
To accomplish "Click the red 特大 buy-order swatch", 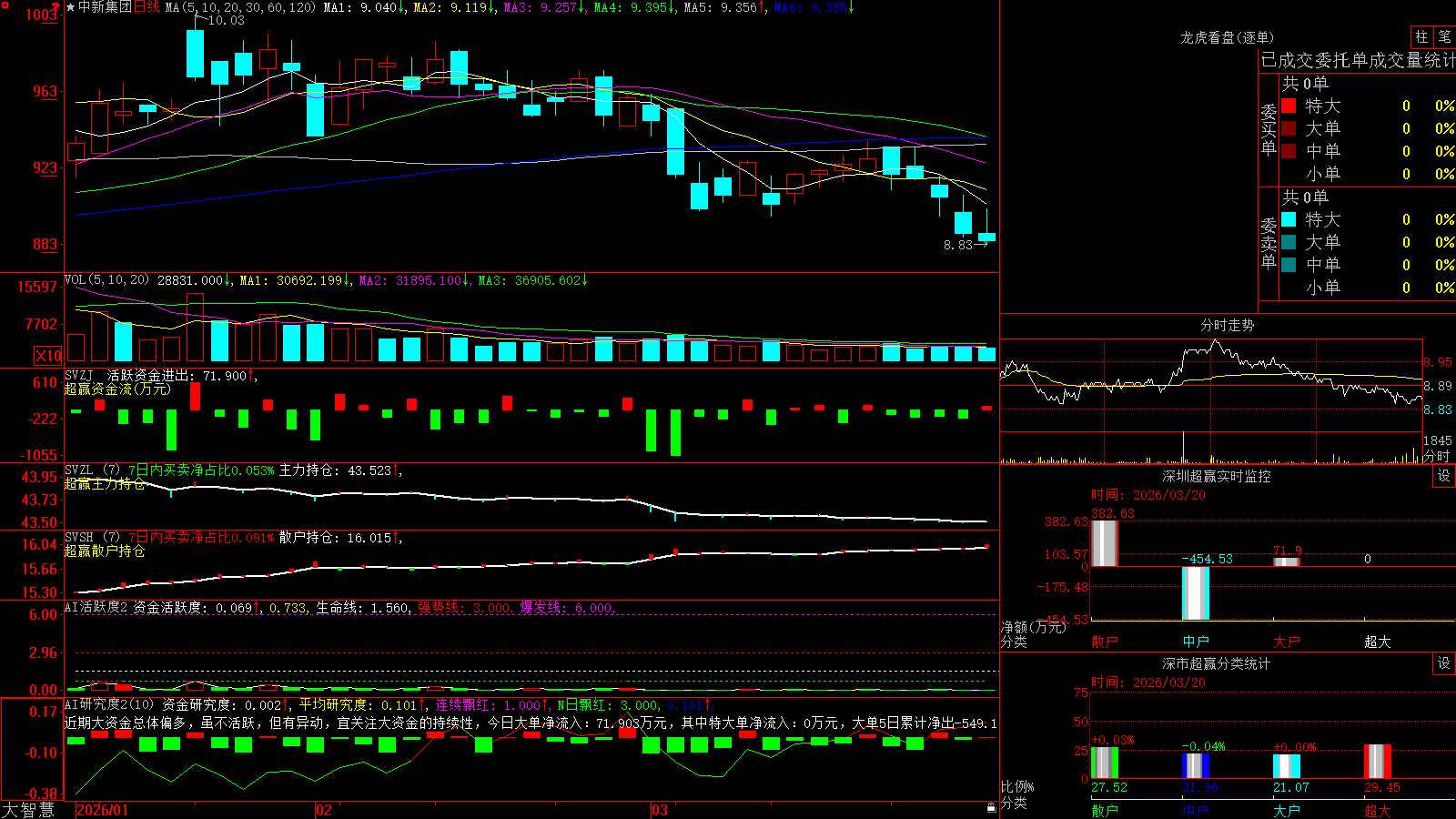I will pos(1289,106).
